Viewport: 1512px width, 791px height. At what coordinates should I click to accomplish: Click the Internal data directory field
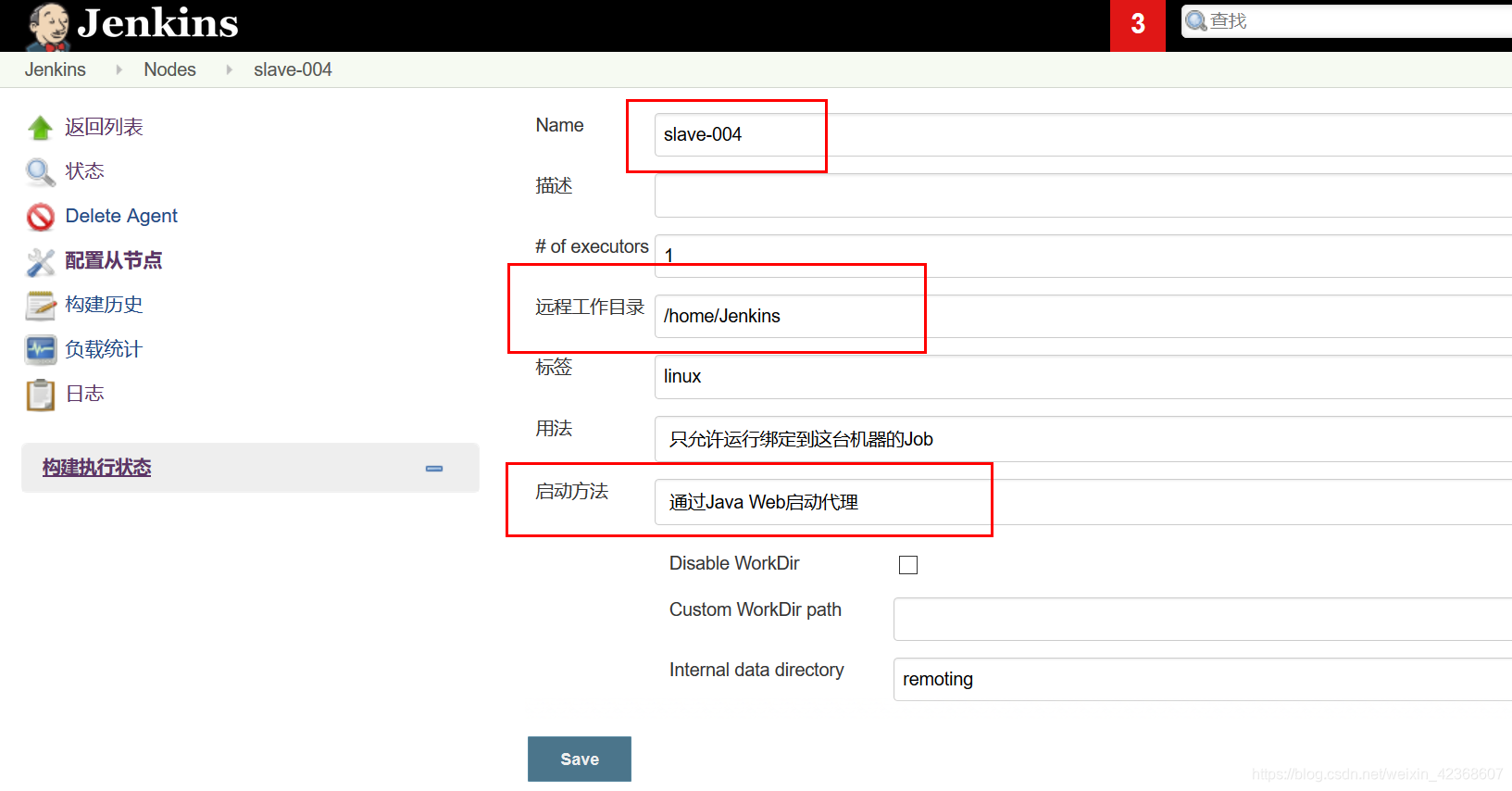(1203, 679)
